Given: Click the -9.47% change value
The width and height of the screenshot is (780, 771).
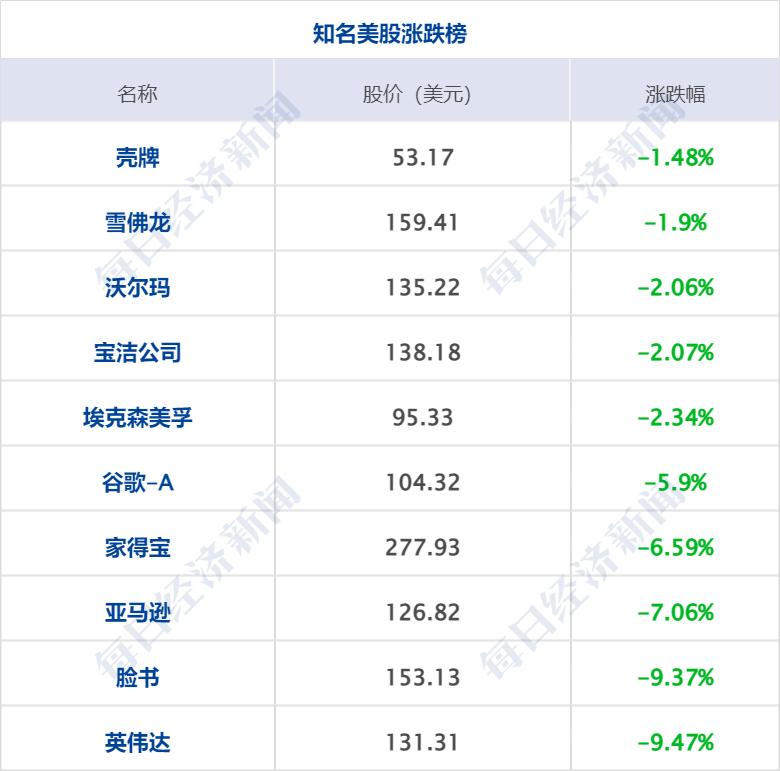Looking at the screenshot, I should 676,743.
